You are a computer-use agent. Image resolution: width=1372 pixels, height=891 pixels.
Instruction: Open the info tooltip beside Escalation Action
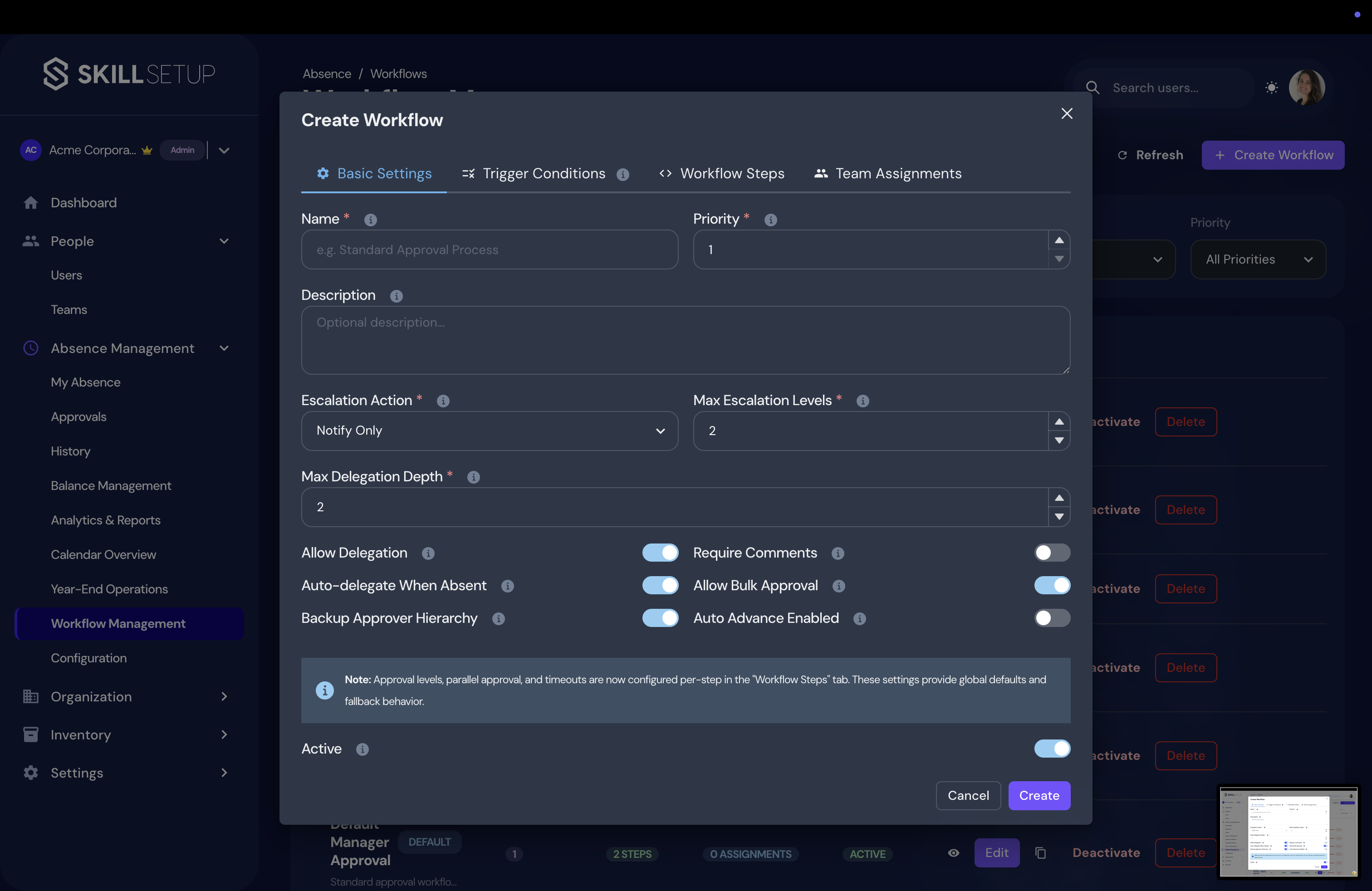(443, 401)
